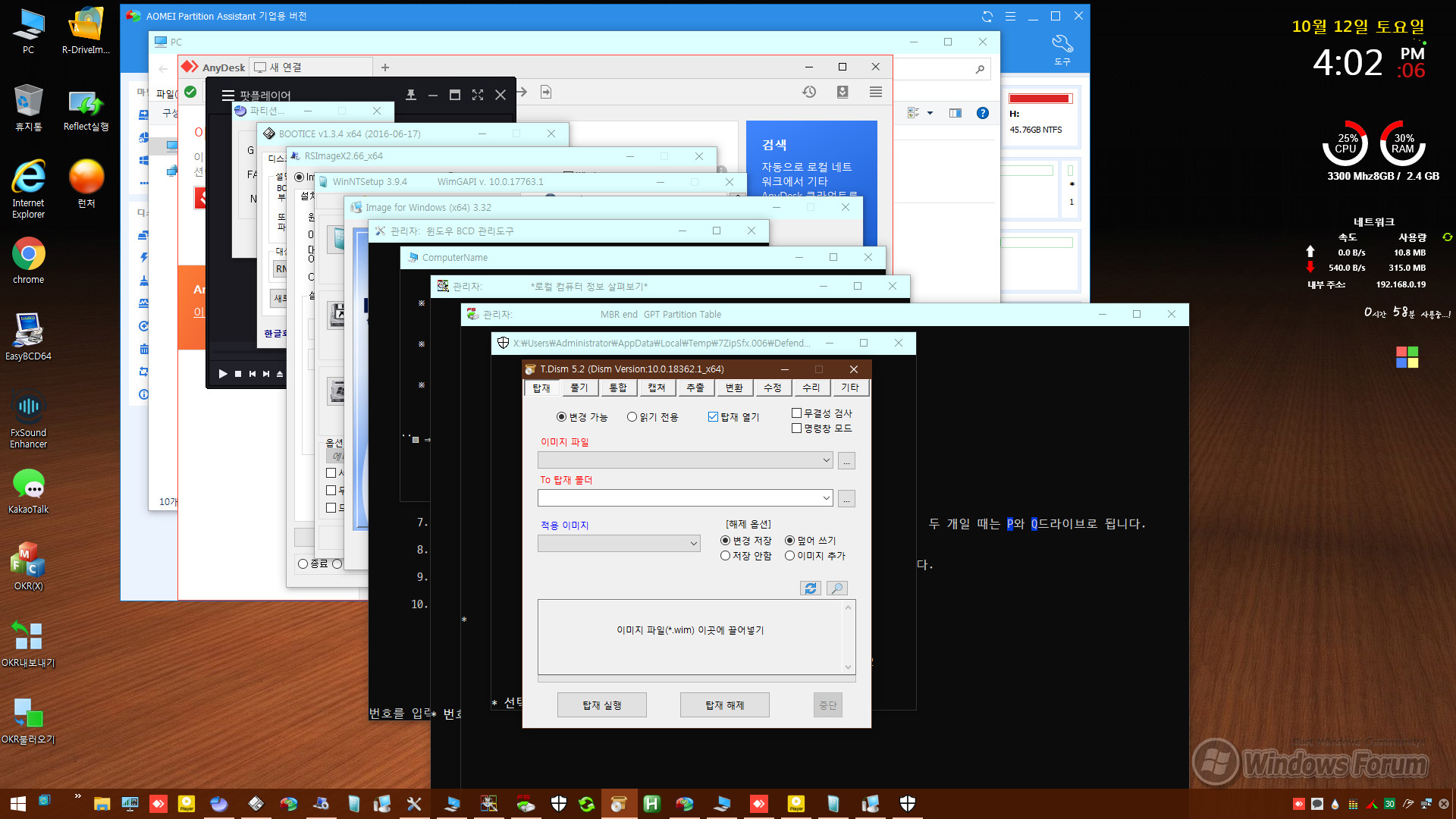Switch to the 통합 tab
Viewport: 1456px width, 819px height.
618,388
